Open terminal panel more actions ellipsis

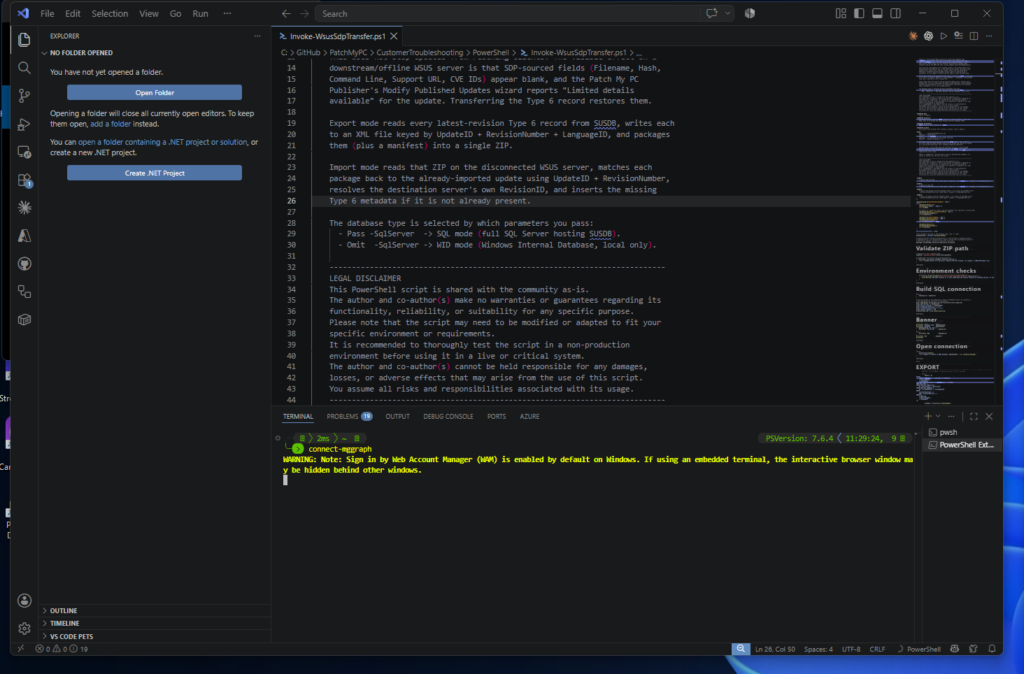pos(951,416)
